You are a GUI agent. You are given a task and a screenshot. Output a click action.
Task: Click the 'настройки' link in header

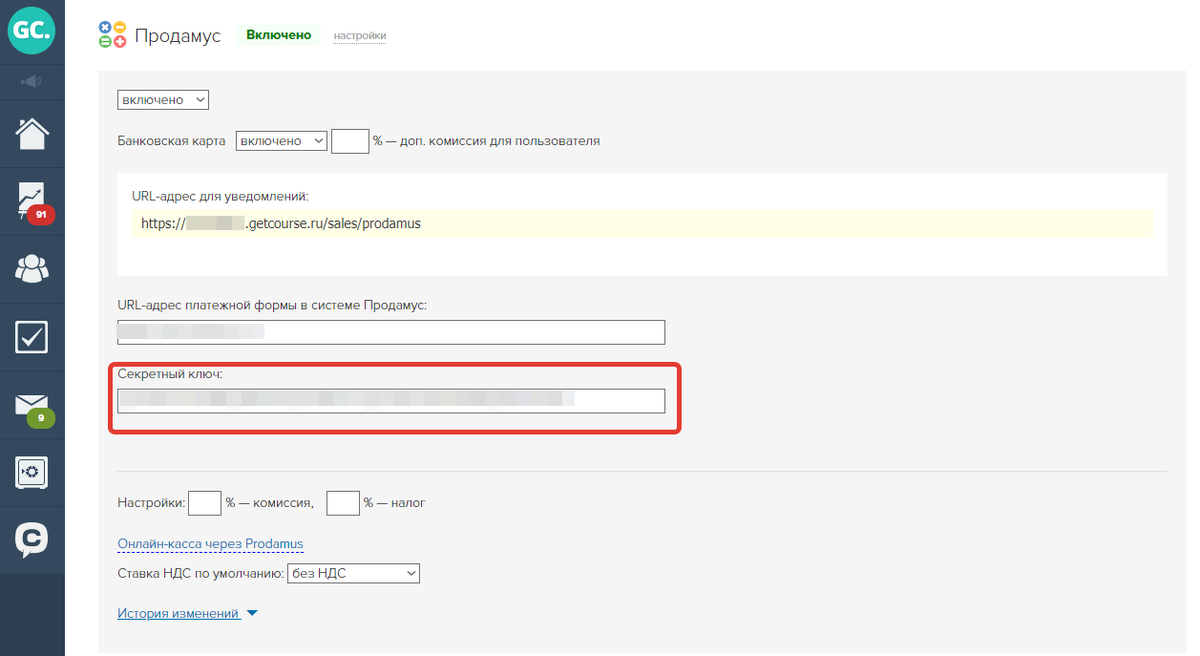pos(360,36)
